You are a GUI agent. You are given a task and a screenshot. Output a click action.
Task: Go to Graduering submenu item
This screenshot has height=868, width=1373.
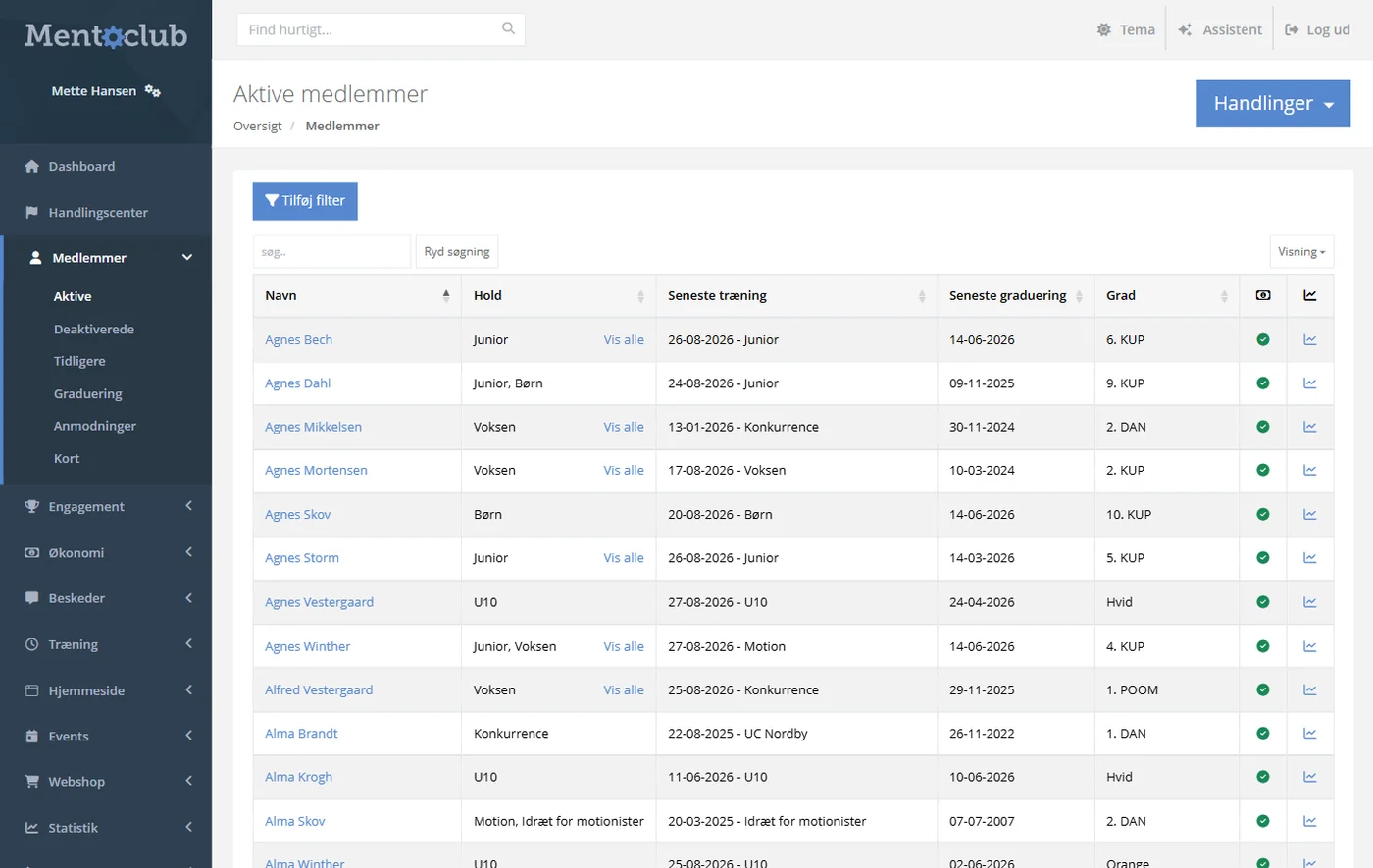(x=88, y=393)
